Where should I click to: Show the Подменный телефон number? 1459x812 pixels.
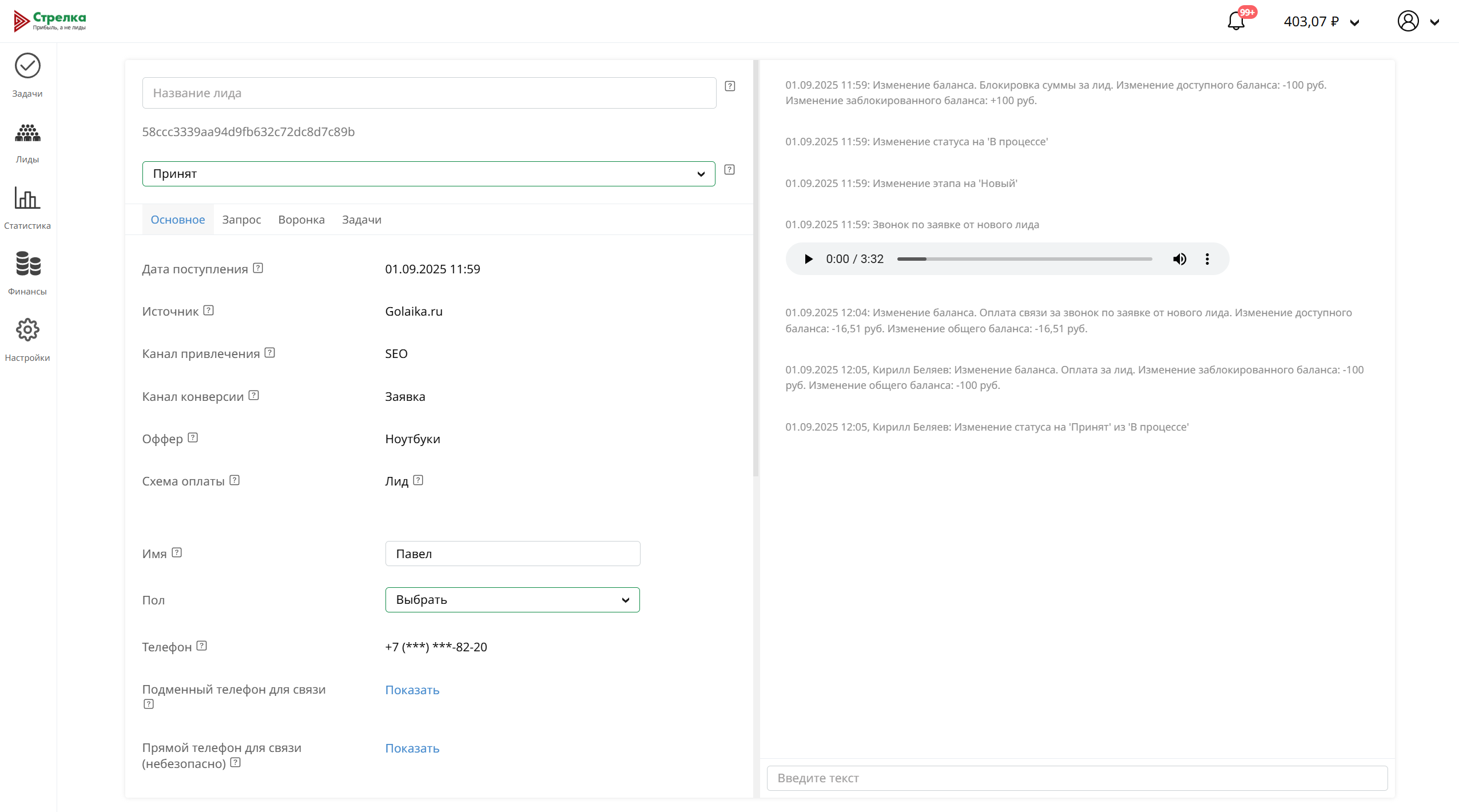coord(412,690)
